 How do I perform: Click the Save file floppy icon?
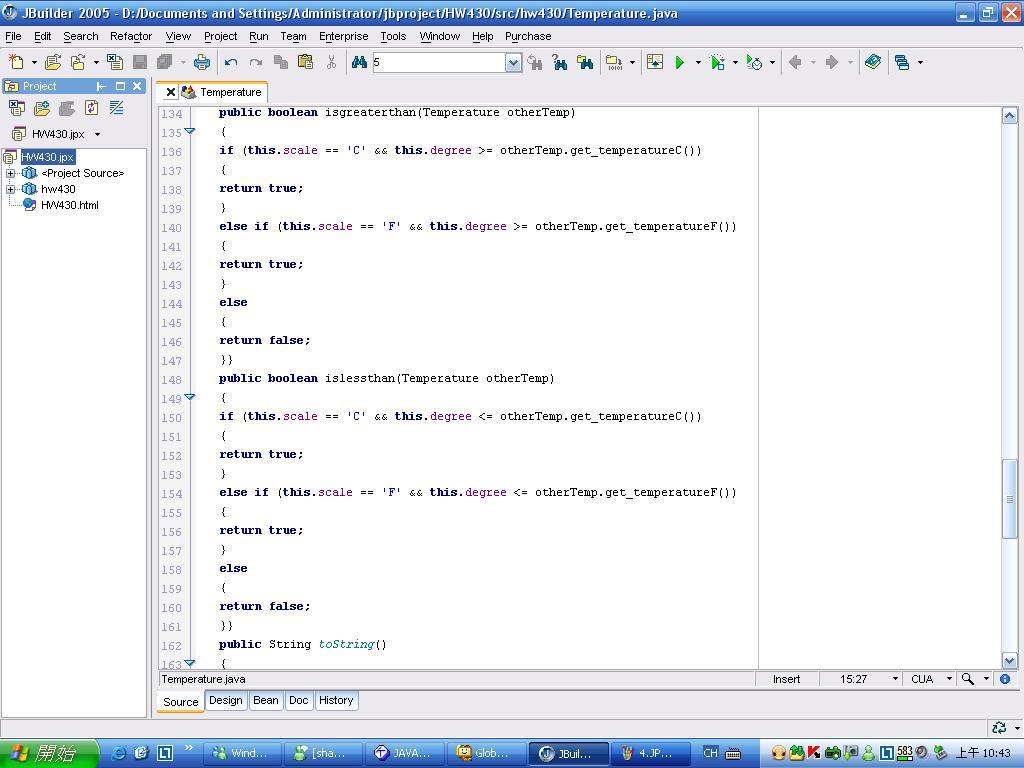140,62
